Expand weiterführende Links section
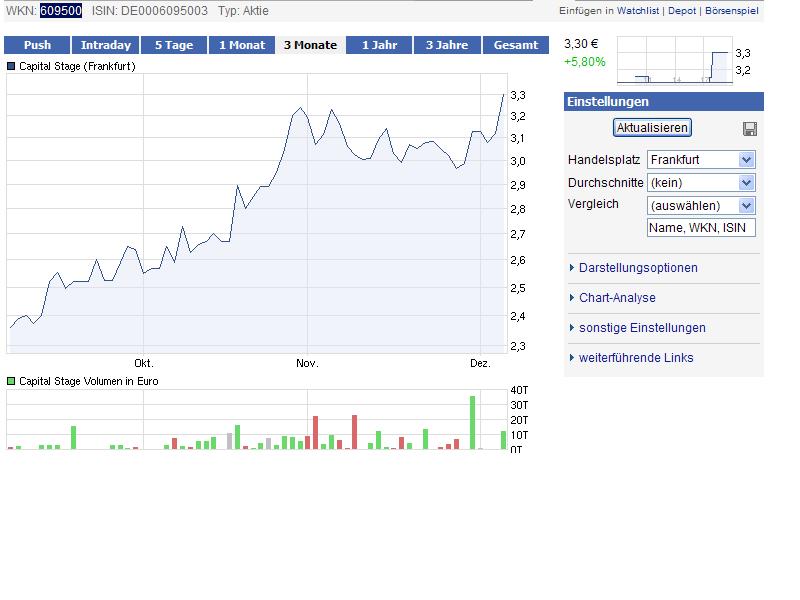Viewport: 800px width, 600px height. (x=636, y=358)
